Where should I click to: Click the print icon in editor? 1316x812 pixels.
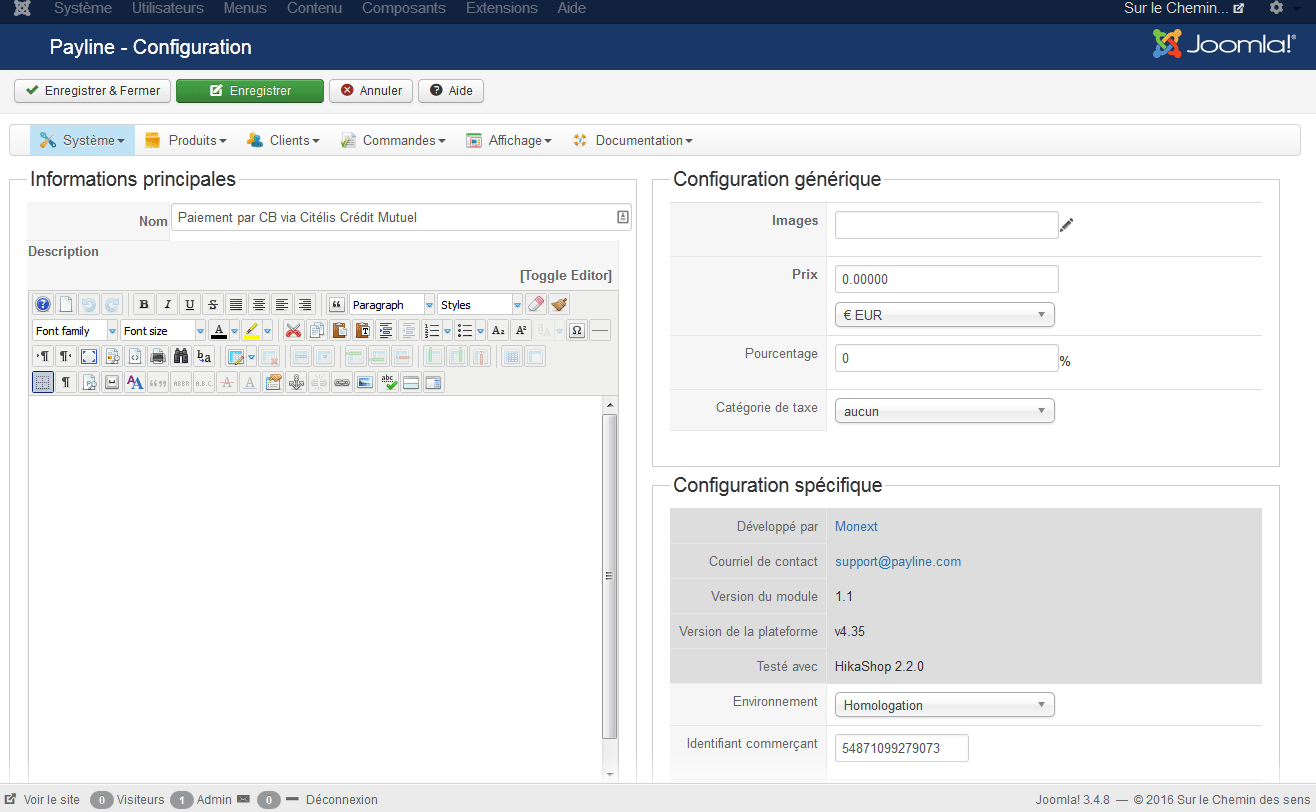tap(157, 357)
